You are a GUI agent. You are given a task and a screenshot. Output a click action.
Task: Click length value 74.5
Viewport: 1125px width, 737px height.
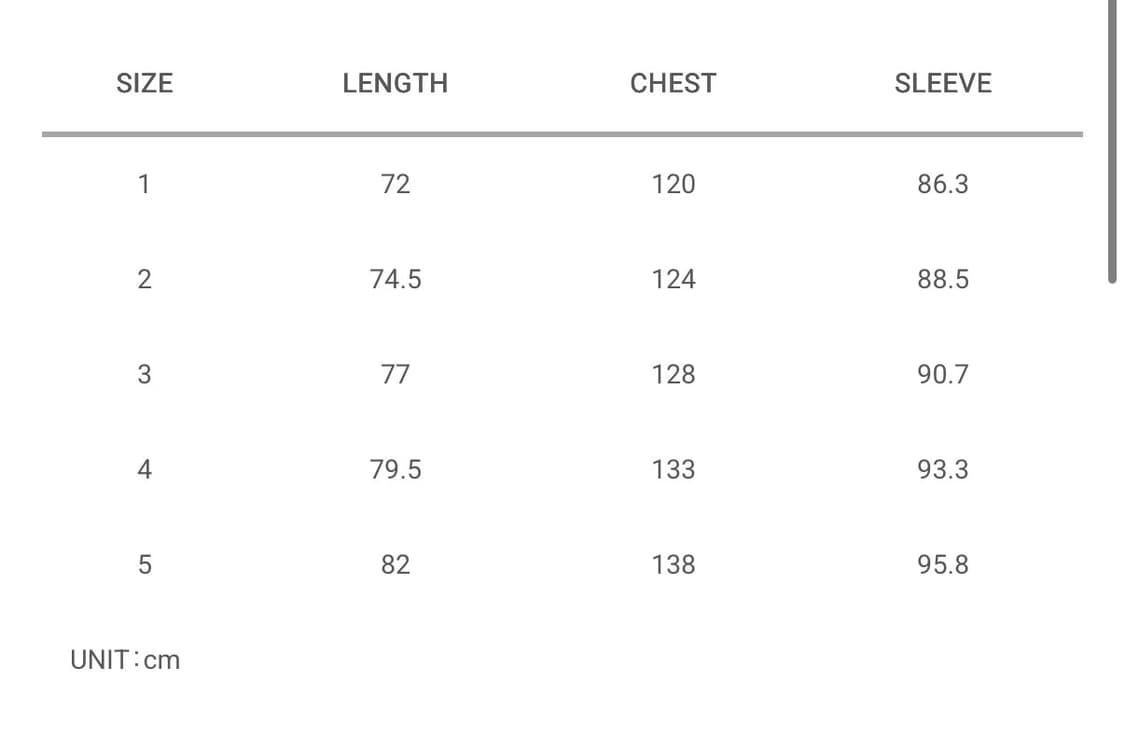(395, 279)
